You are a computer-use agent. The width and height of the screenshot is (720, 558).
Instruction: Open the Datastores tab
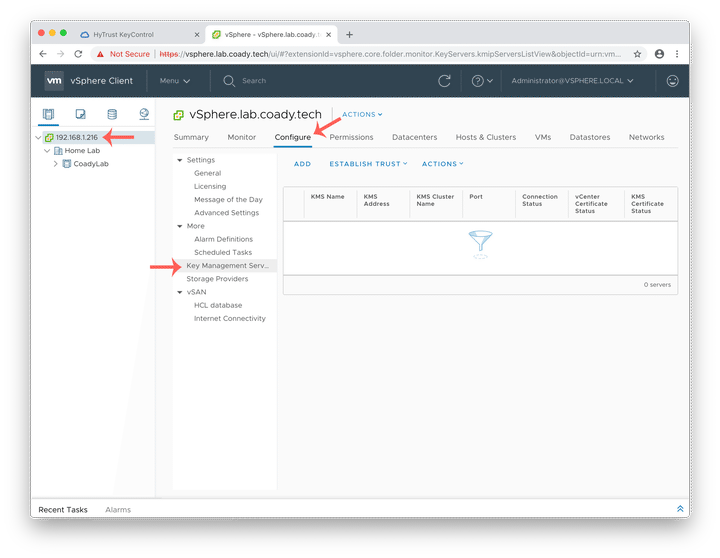(x=590, y=137)
